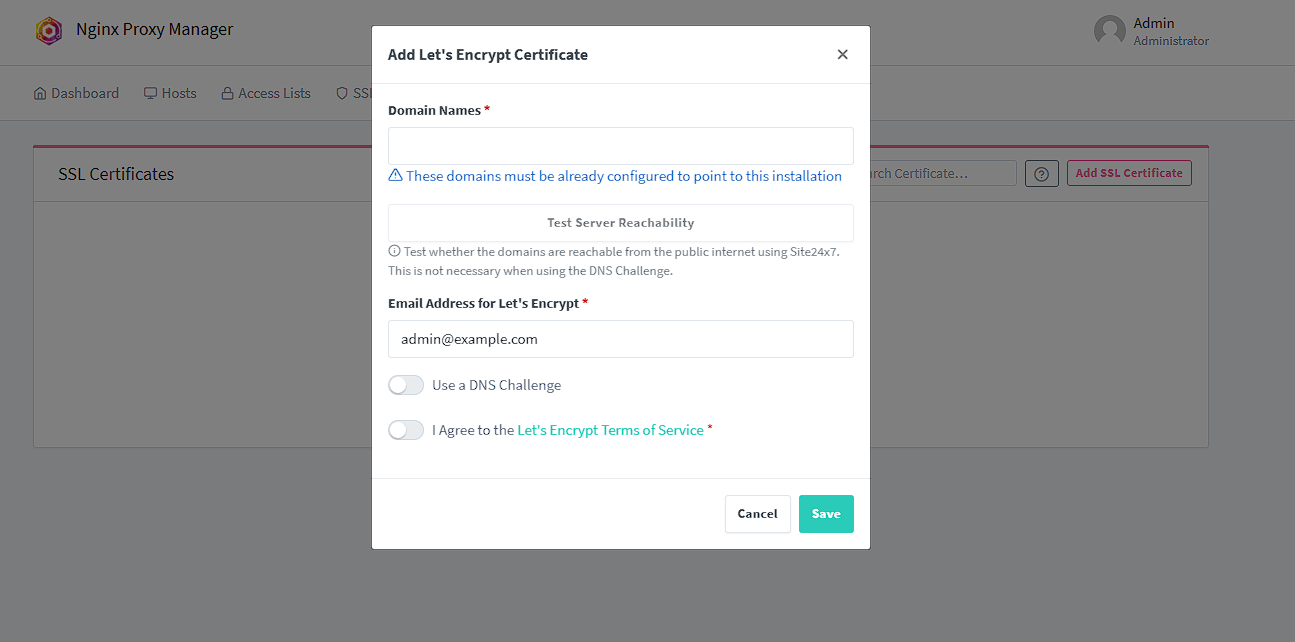This screenshot has height=642, width=1295.
Task: Click the Save button
Action: coord(825,514)
